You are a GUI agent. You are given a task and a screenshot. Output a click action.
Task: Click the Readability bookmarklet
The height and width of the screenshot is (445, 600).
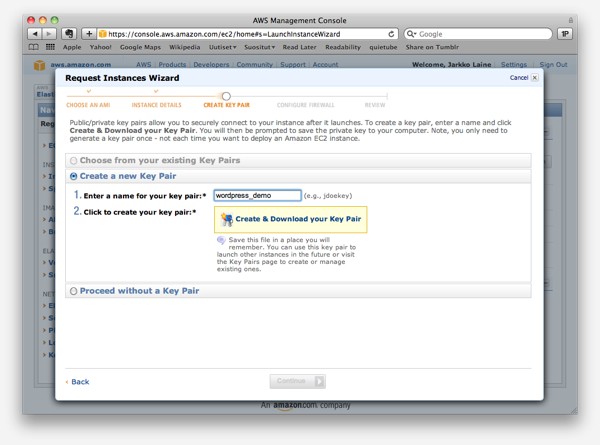point(343,47)
